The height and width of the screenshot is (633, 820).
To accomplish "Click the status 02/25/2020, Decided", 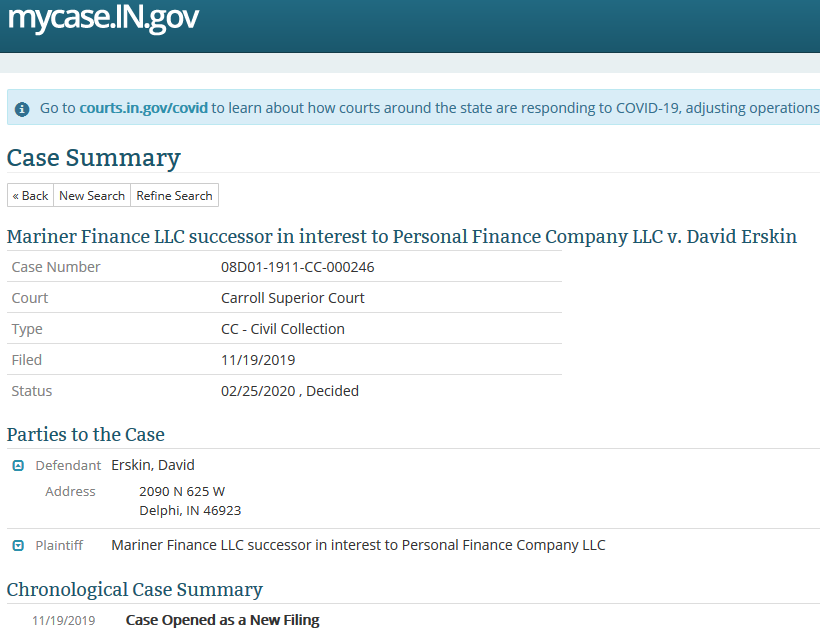I will [290, 391].
